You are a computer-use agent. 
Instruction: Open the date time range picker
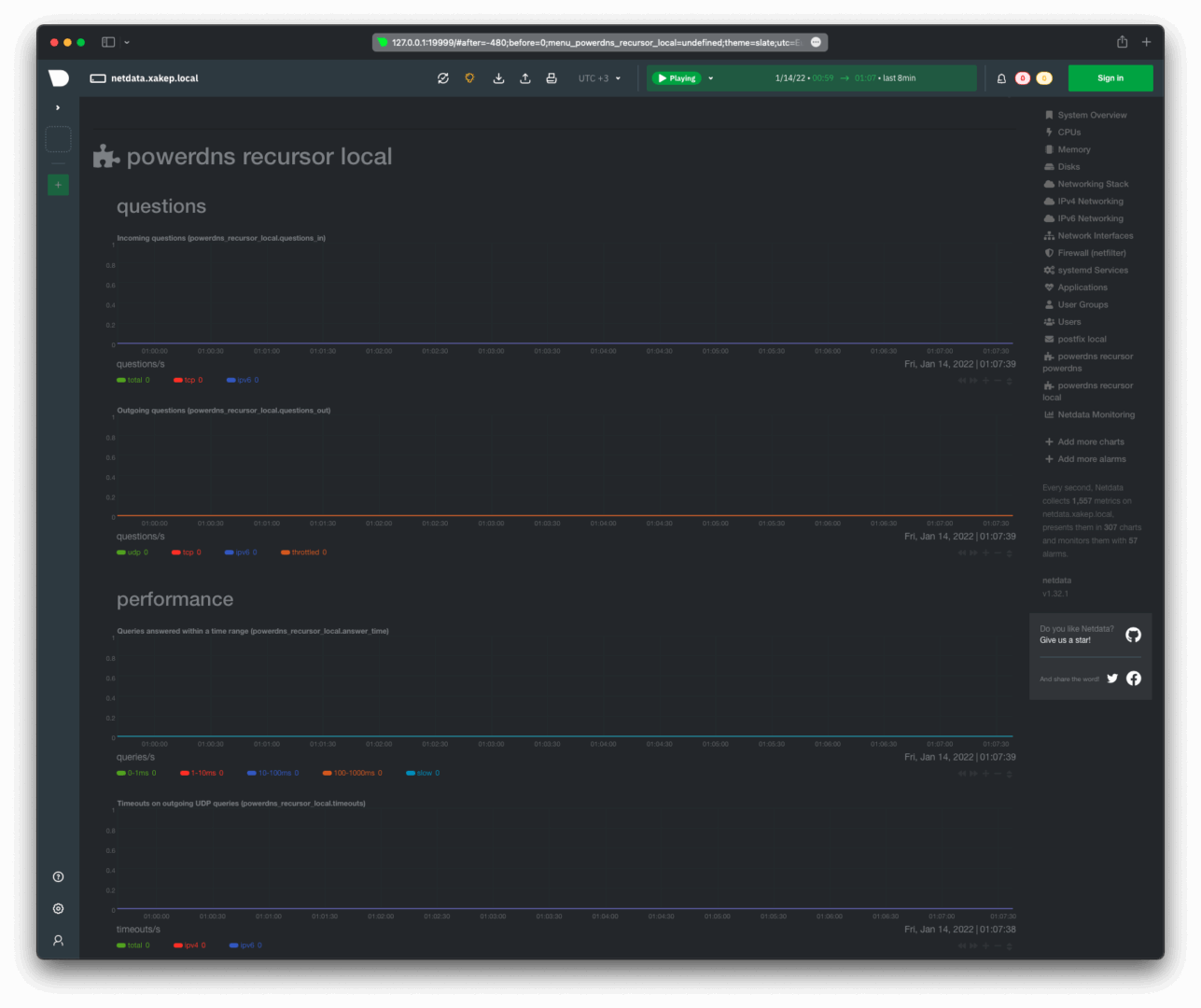pyautogui.click(x=845, y=78)
